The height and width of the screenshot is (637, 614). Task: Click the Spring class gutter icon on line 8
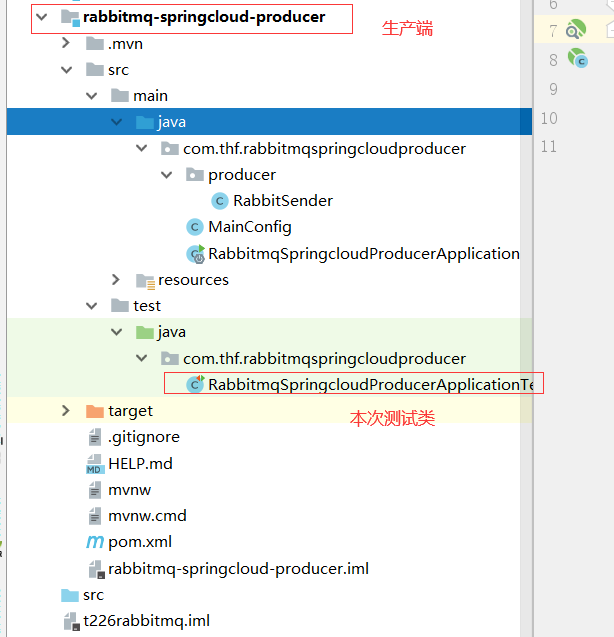point(578,58)
